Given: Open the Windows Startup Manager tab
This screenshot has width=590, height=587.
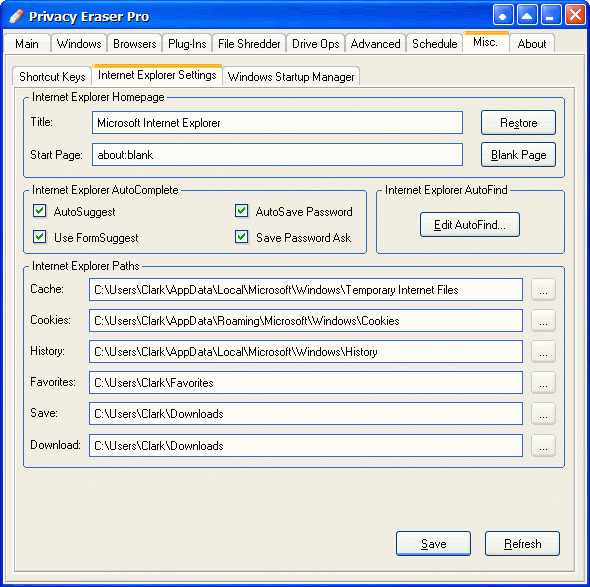Looking at the screenshot, I should point(291,76).
